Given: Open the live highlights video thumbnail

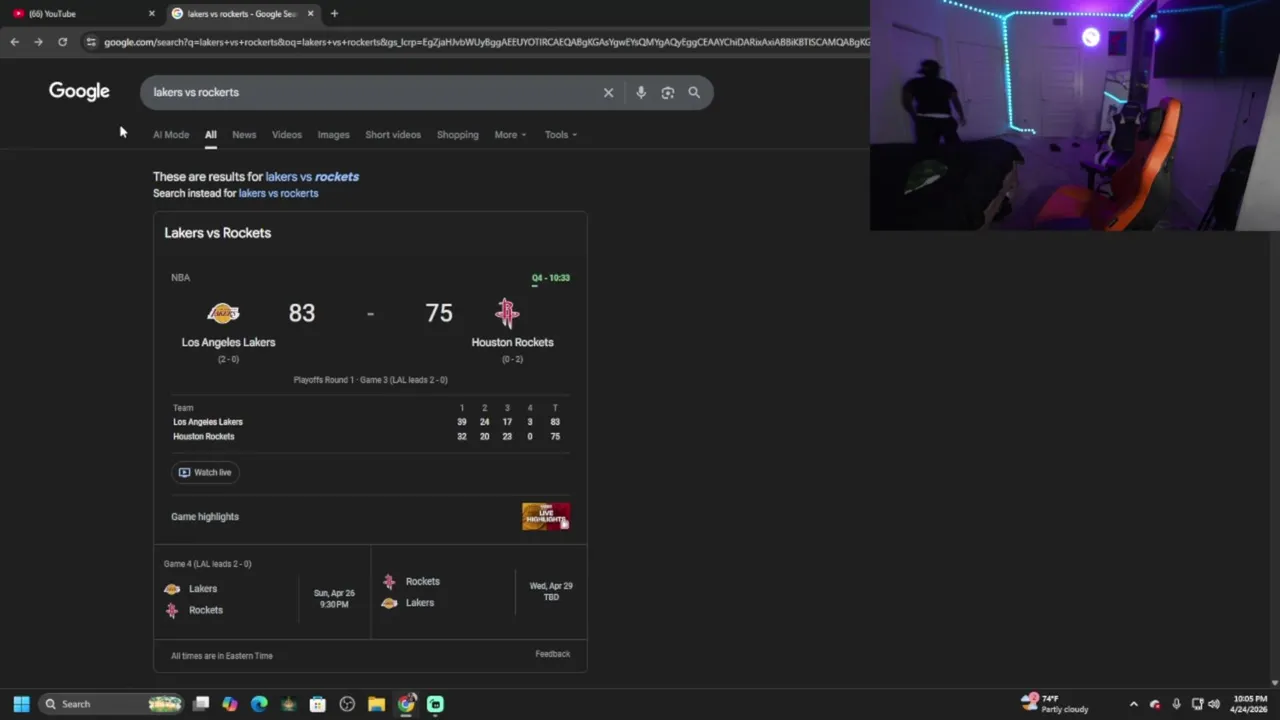Looking at the screenshot, I should 546,516.
